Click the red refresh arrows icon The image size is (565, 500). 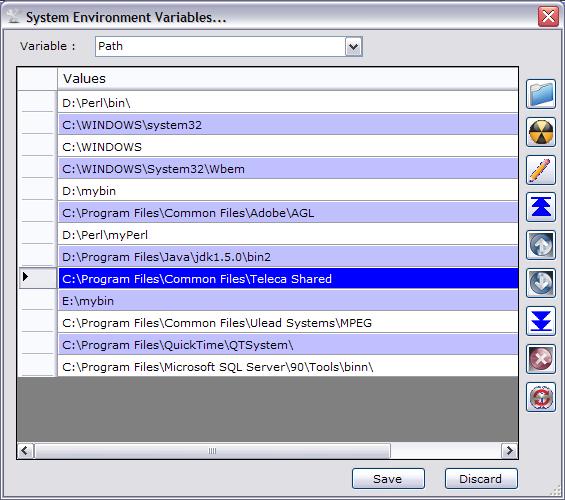pyautogui.click(x=541, y=397)
